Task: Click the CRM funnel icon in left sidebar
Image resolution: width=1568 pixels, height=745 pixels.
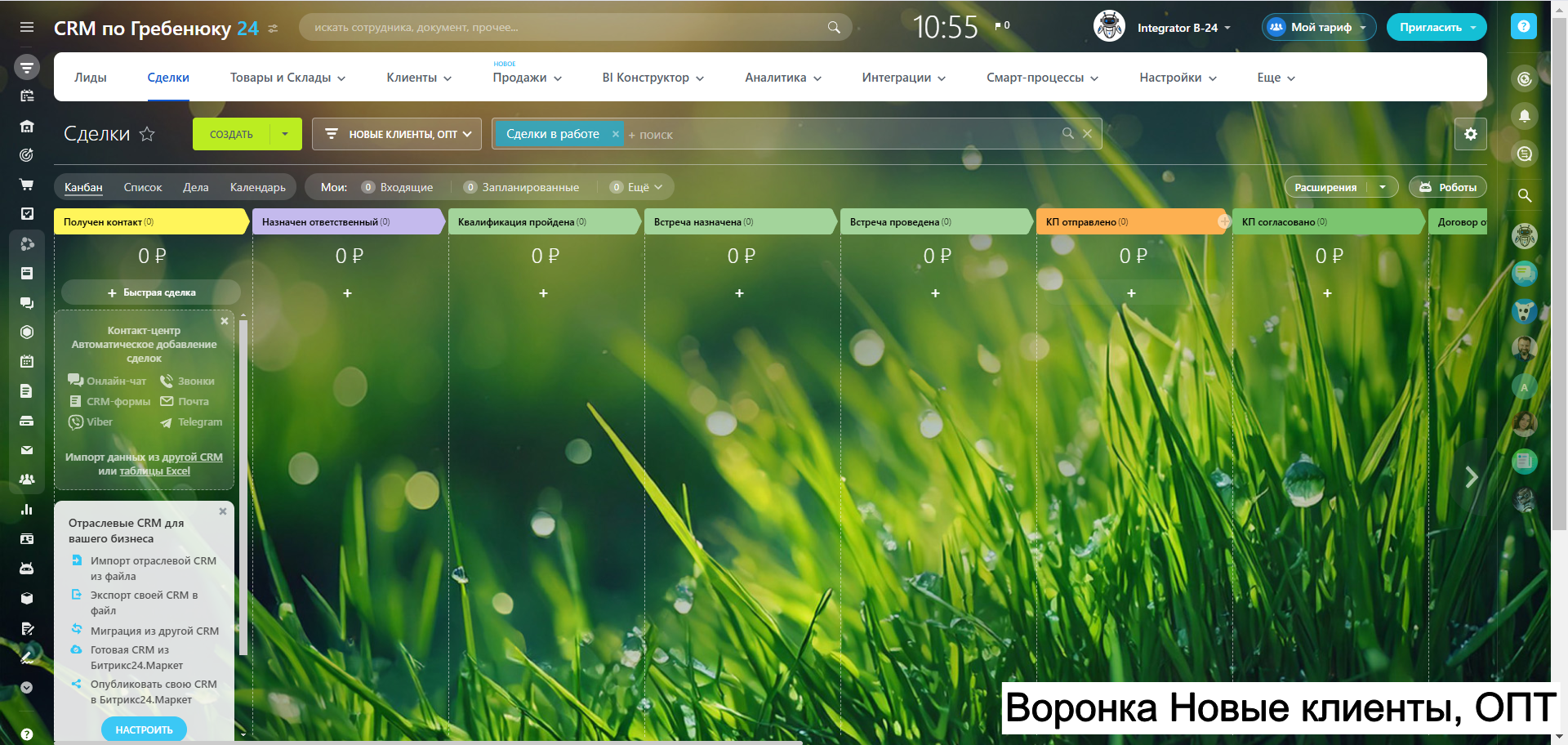Action: 27,66
